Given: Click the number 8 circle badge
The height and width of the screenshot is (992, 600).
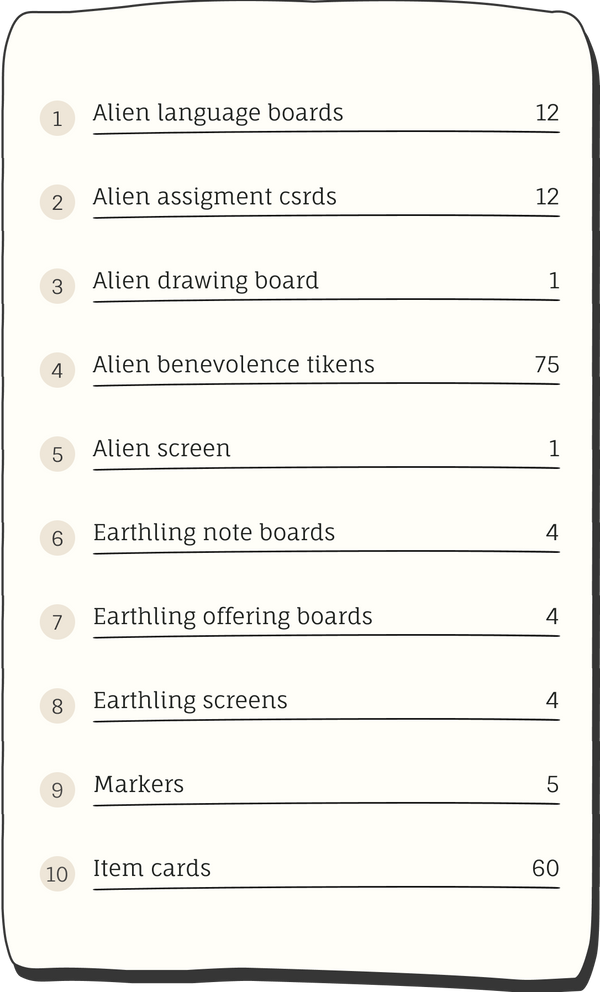Looking at the screenshot, I should (57, 706).
